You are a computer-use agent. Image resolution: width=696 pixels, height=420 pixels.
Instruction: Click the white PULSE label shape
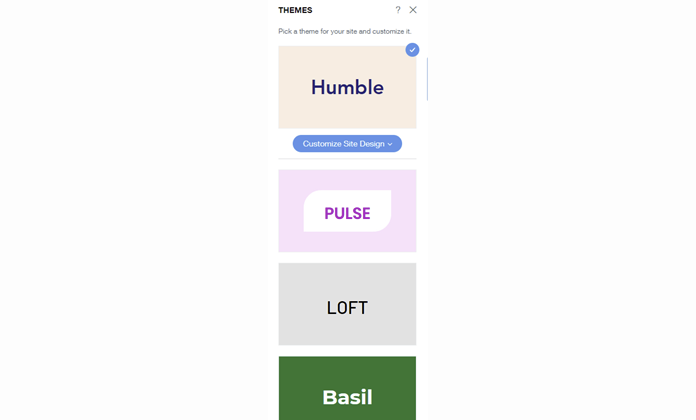click(347, 211)
